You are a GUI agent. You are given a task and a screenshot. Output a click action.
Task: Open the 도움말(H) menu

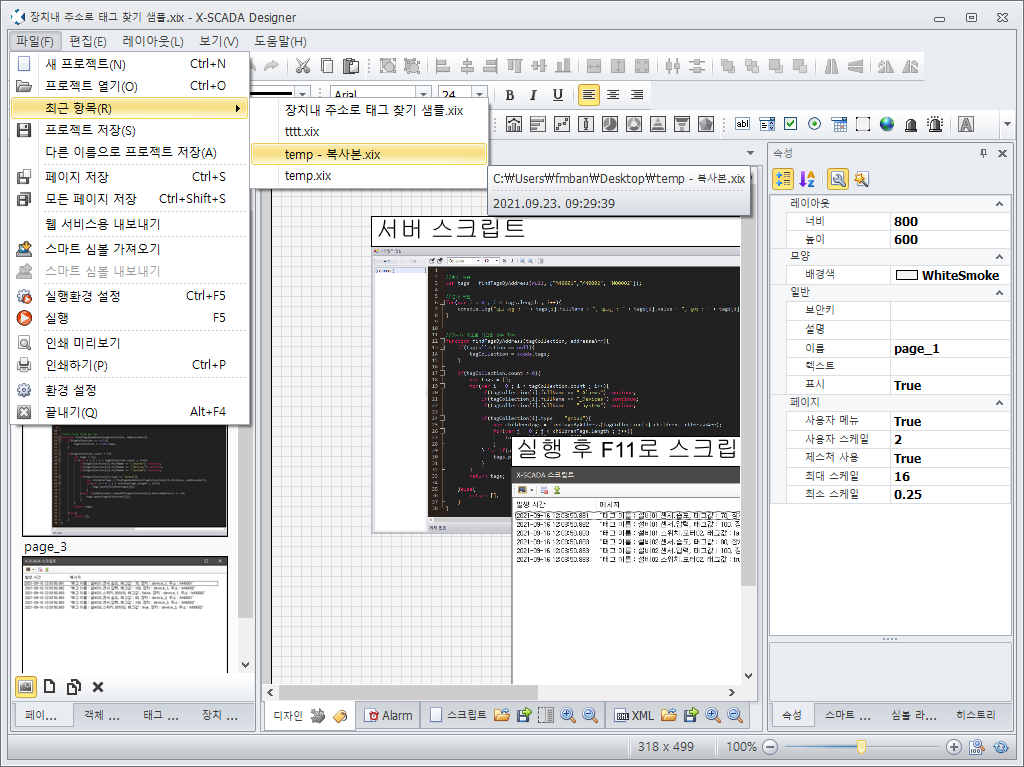(x=280, y=42)
